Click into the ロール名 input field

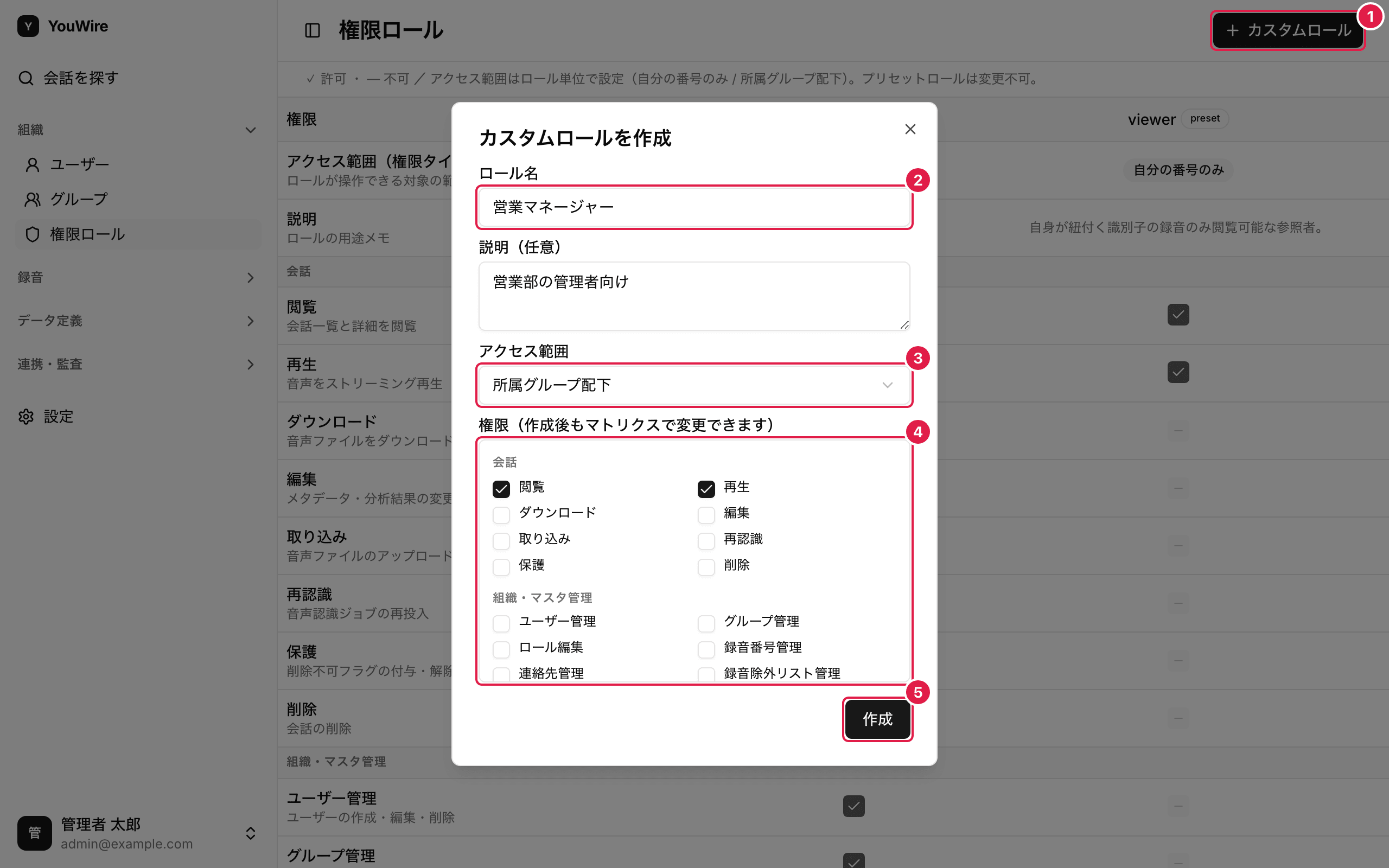[x=694, y=207]
